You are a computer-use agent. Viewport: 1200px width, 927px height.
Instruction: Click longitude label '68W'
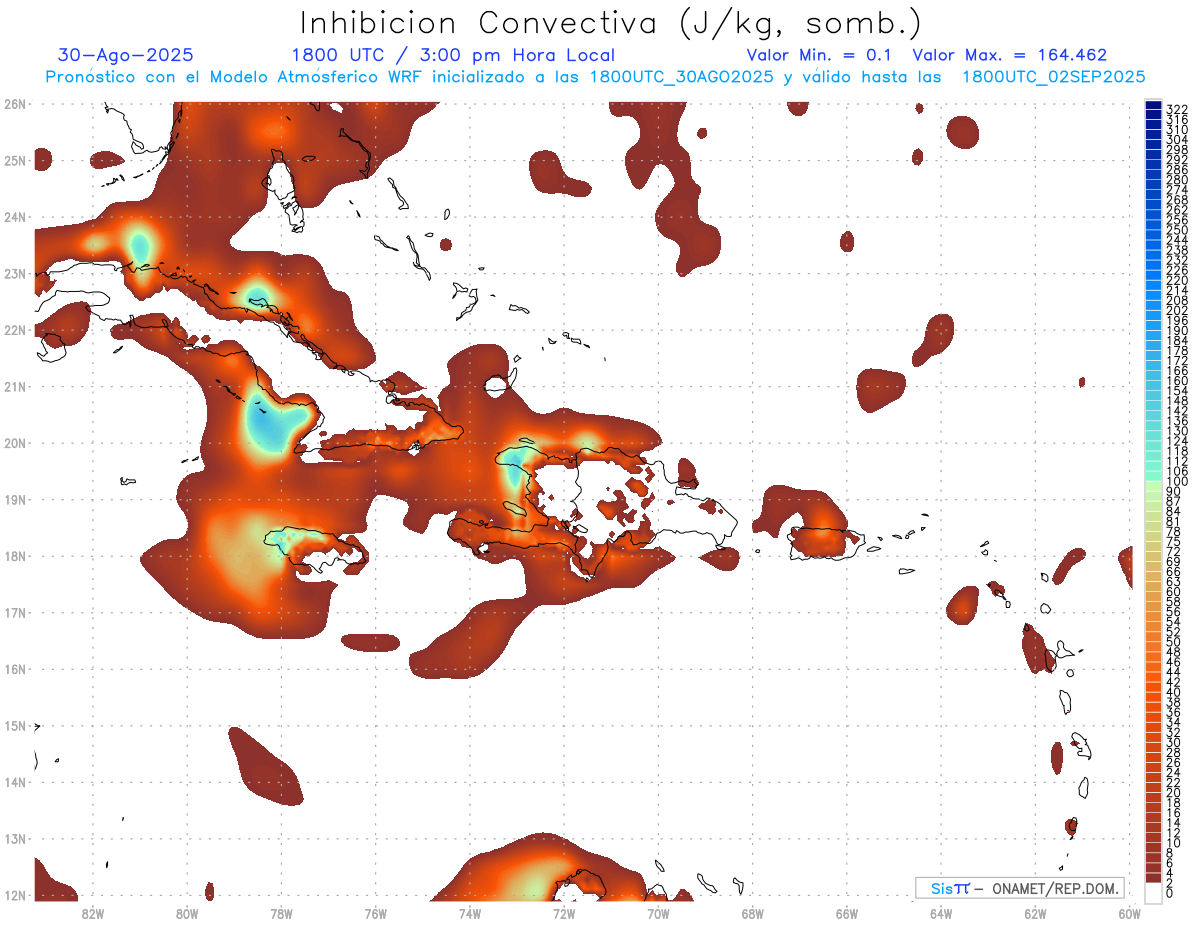[x=752, y=913]
